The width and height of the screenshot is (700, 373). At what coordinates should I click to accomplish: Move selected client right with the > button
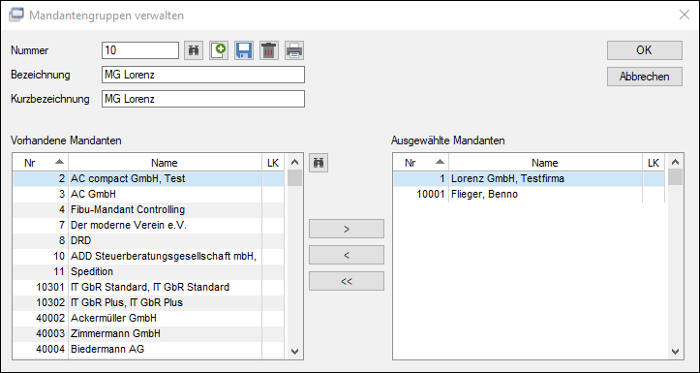click(x=346, y=229)
